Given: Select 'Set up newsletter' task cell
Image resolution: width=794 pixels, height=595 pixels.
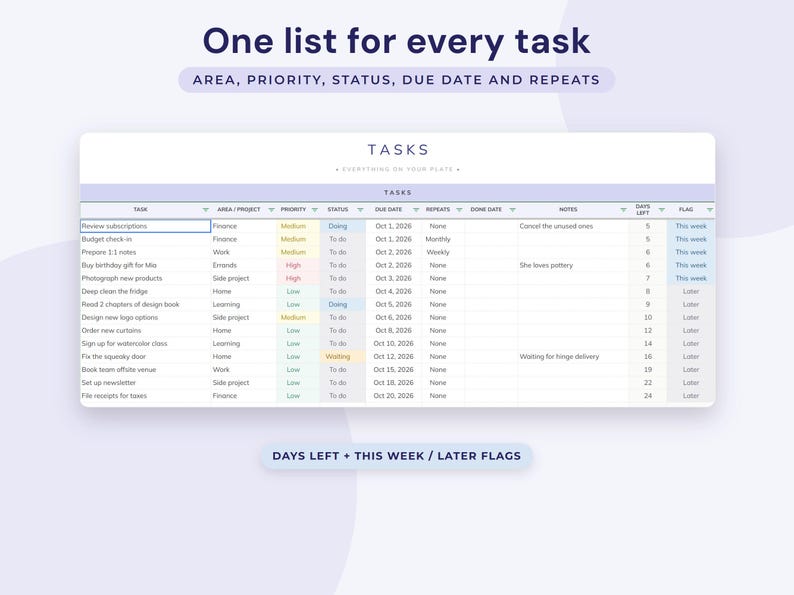Looking at the screenshot, I should click(x=145, y=383).
